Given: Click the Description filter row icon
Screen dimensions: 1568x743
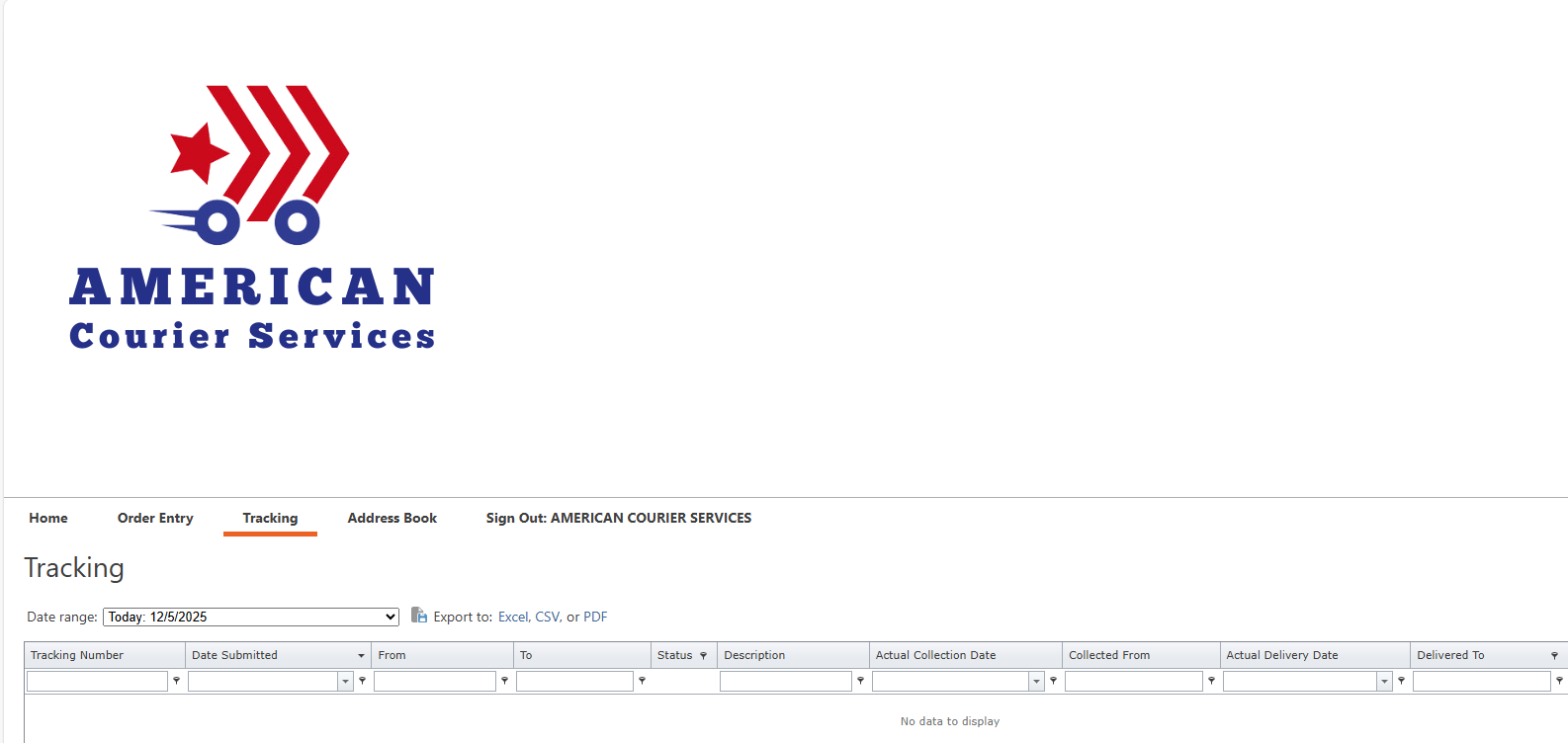Looking at the screenshot, I should click(861, 681).
